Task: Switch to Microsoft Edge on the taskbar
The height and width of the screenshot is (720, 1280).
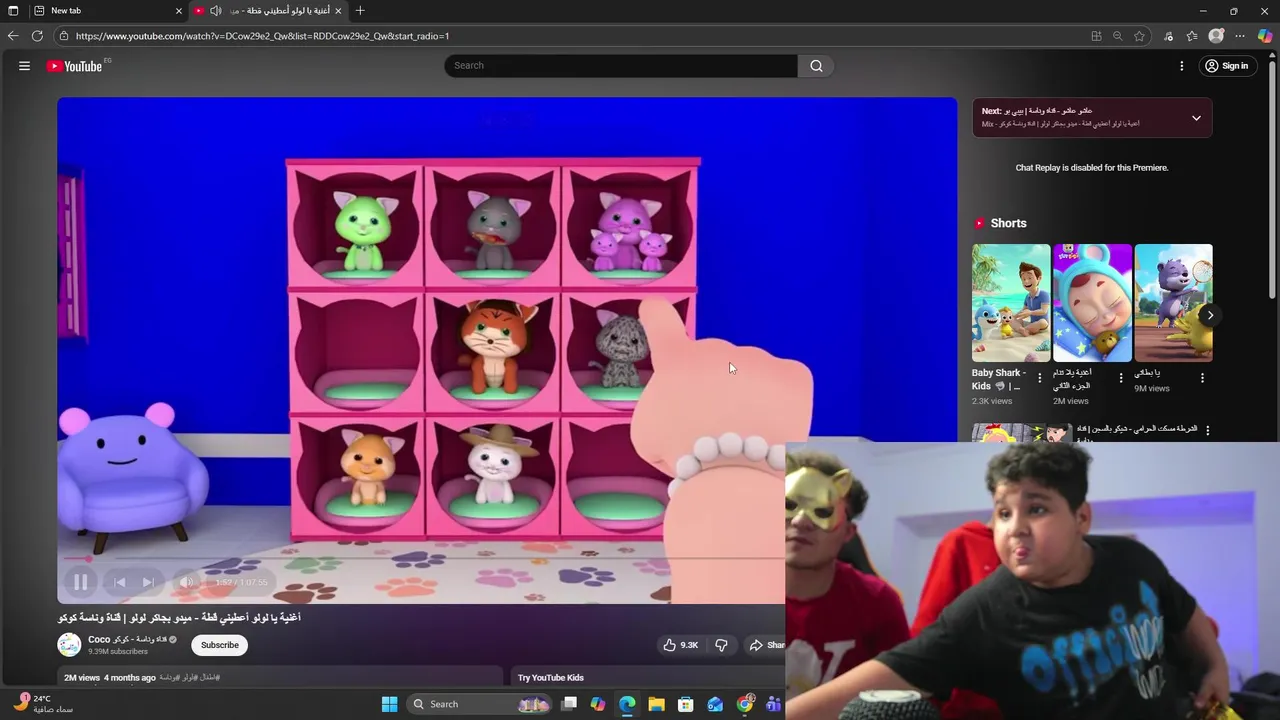Action: point(627,704)
